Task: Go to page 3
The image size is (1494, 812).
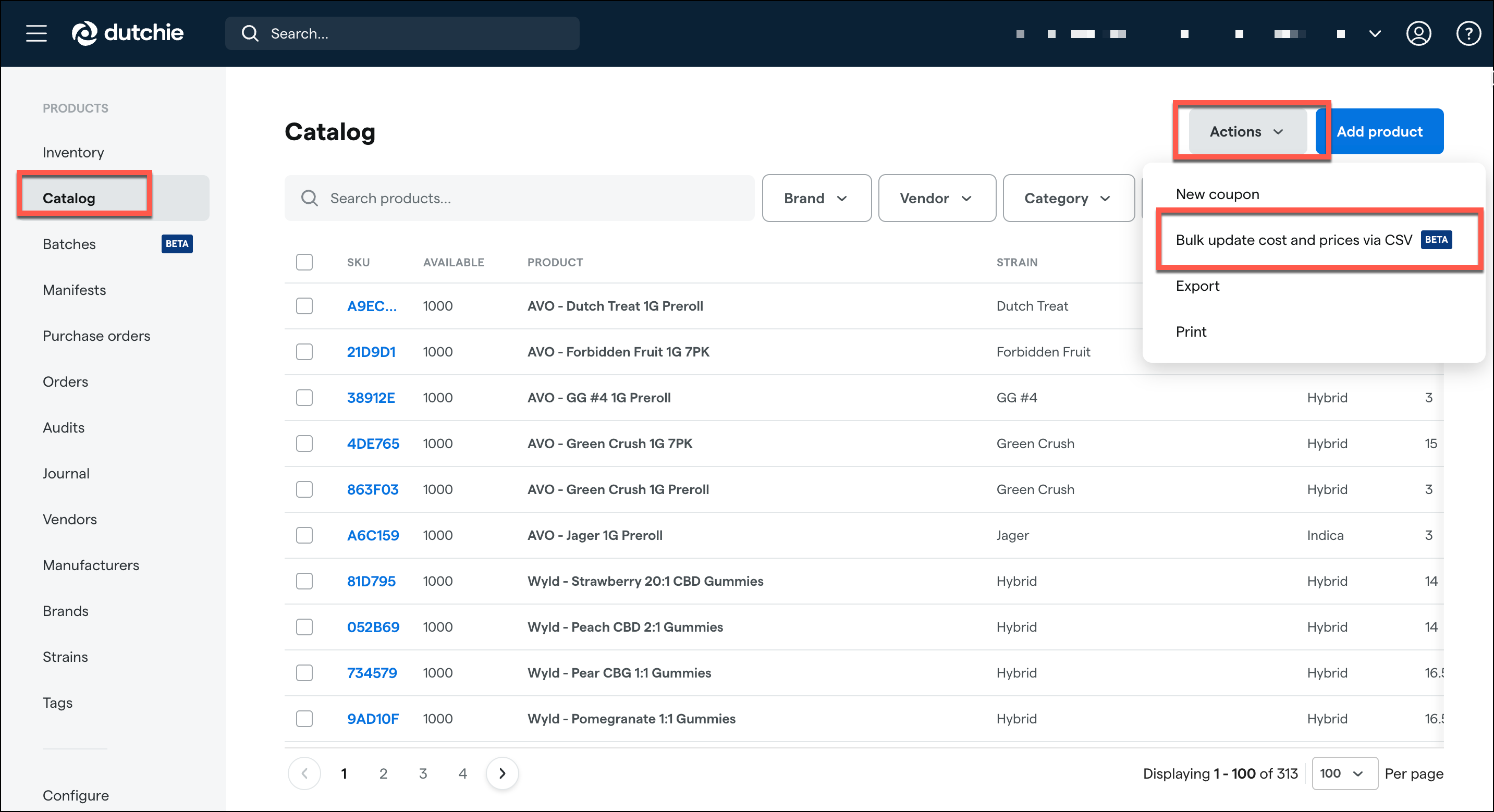Action: coord(423,773)
